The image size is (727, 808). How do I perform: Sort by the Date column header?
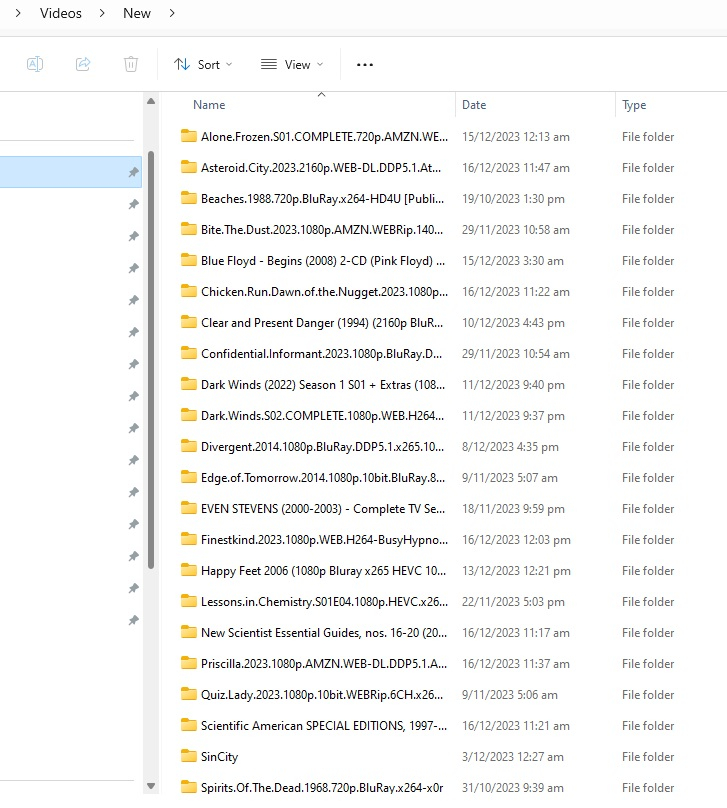[474, 105]
